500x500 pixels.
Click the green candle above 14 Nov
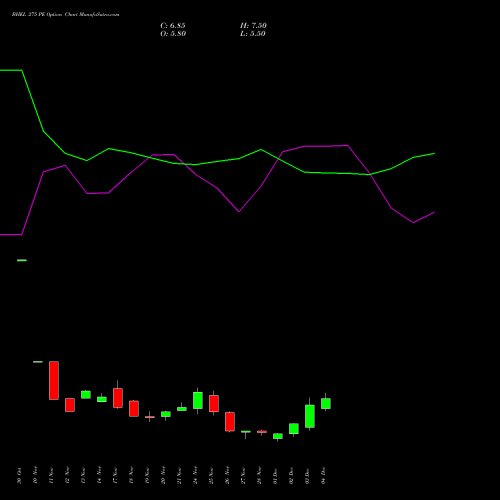click(x=102, y=399)
